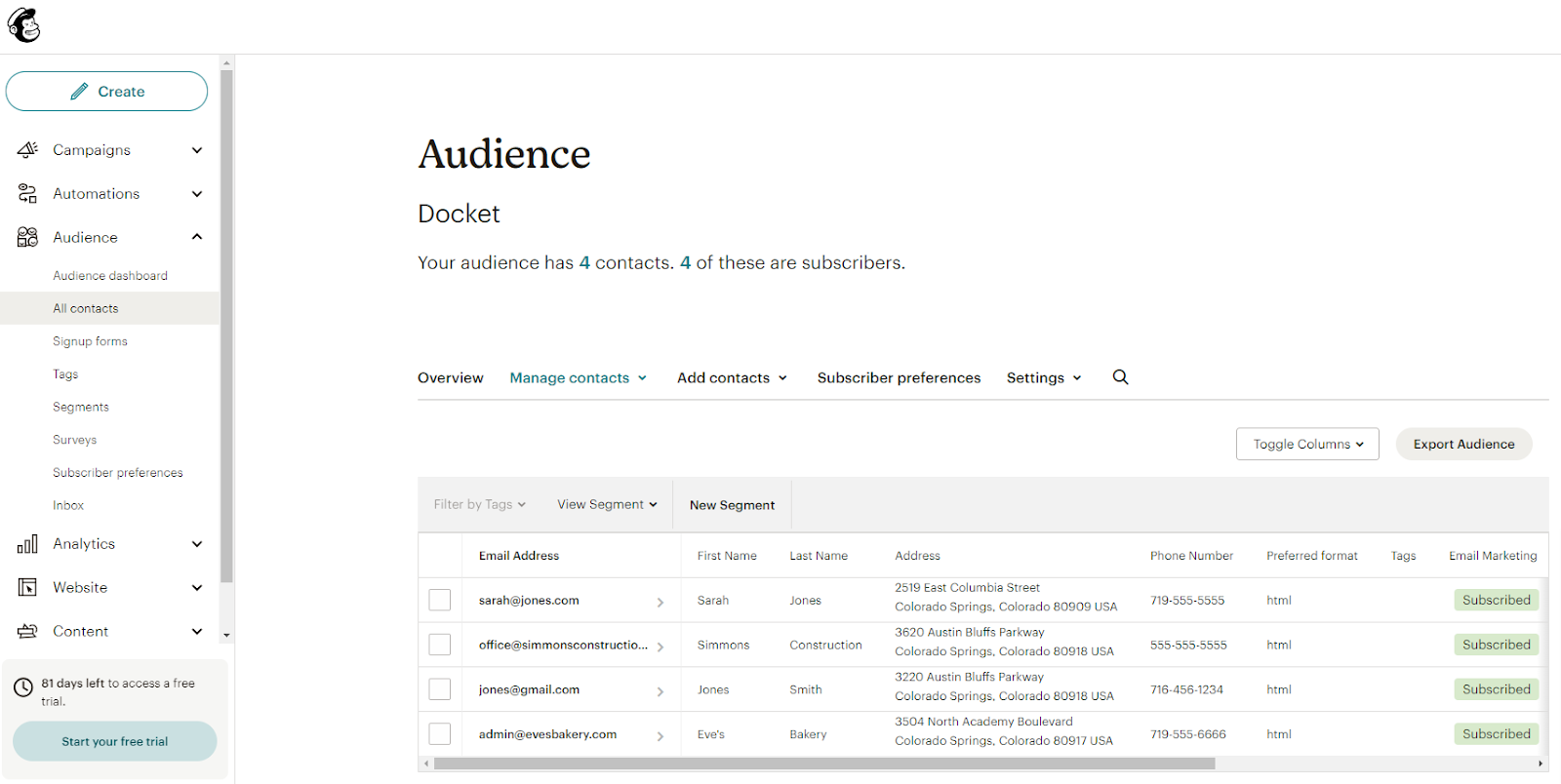Screen dimensions: 1561x784
Task: Open office@simmonsconstruction profile arrow
Action: click(660, 647)
